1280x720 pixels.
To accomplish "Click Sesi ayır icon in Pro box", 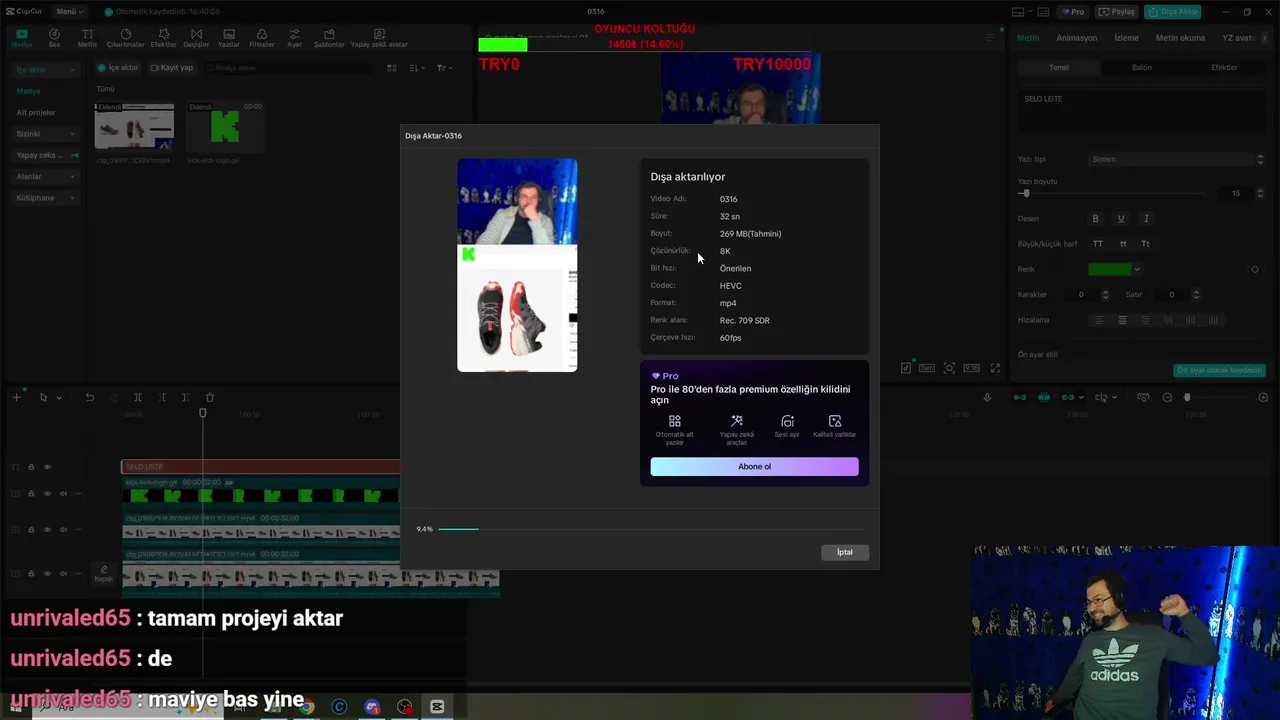I will point(787,421).
